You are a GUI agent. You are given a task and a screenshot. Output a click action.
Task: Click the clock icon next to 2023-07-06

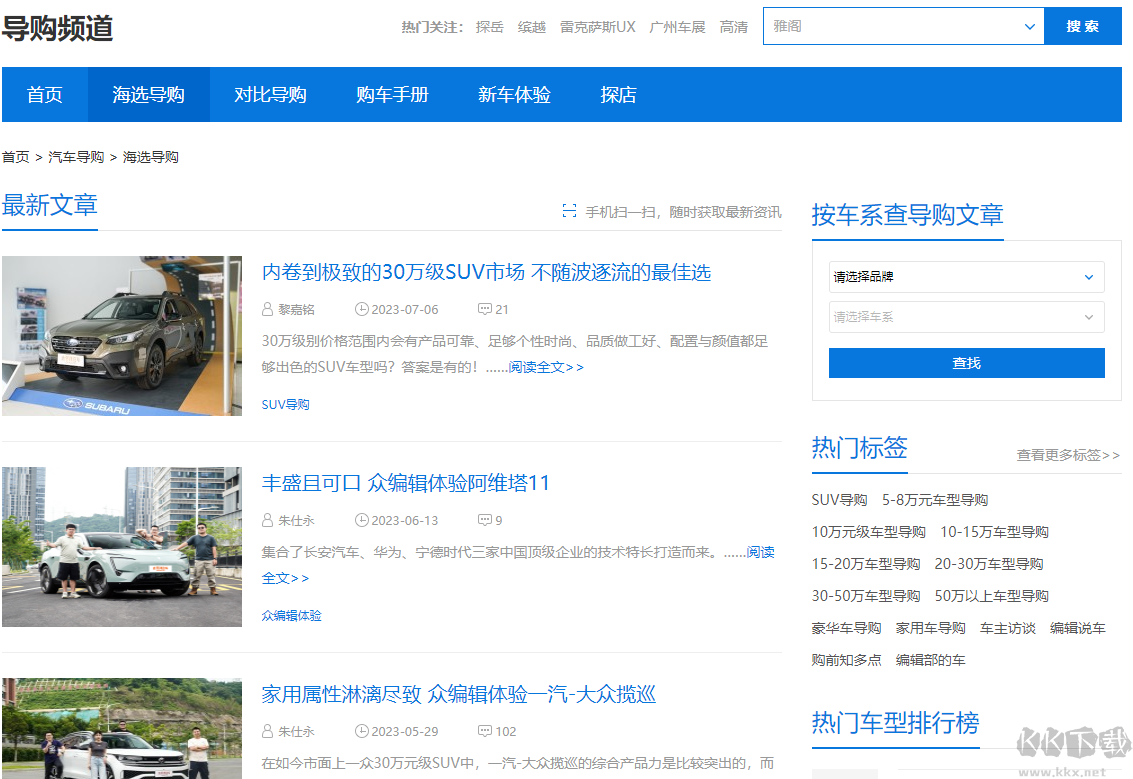coord(362,309)
